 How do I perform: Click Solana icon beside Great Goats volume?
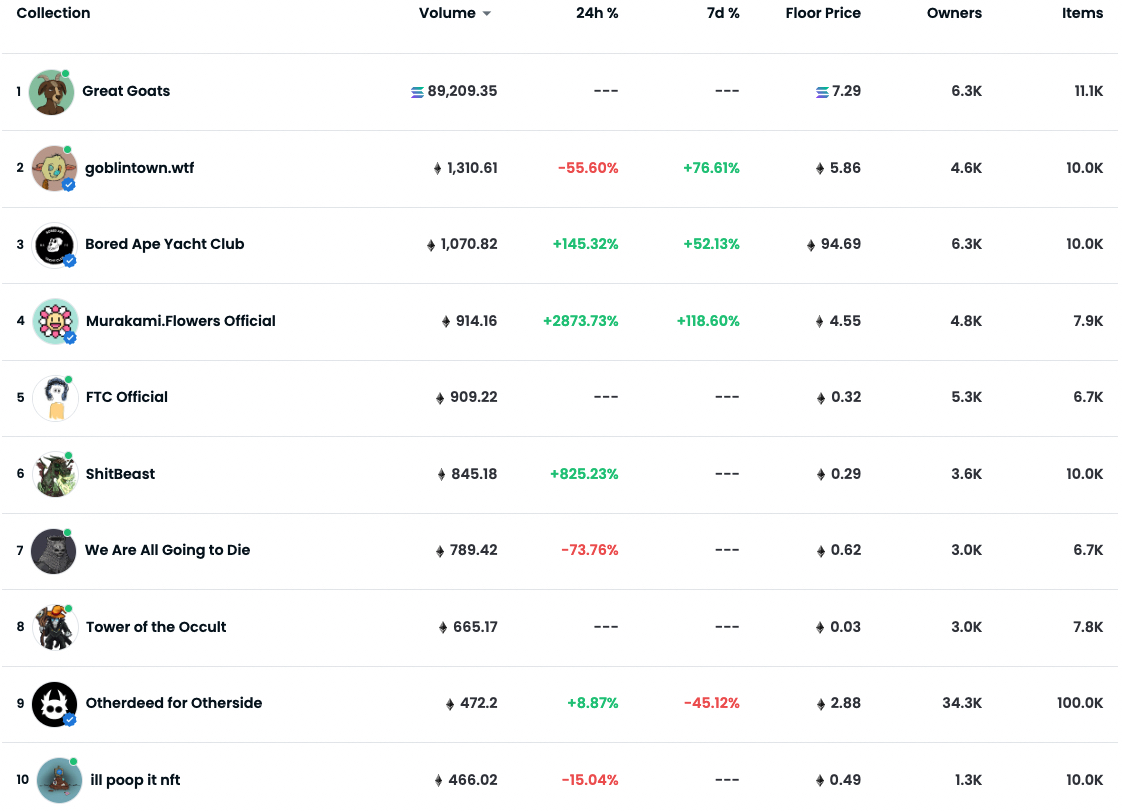(417, 92)
